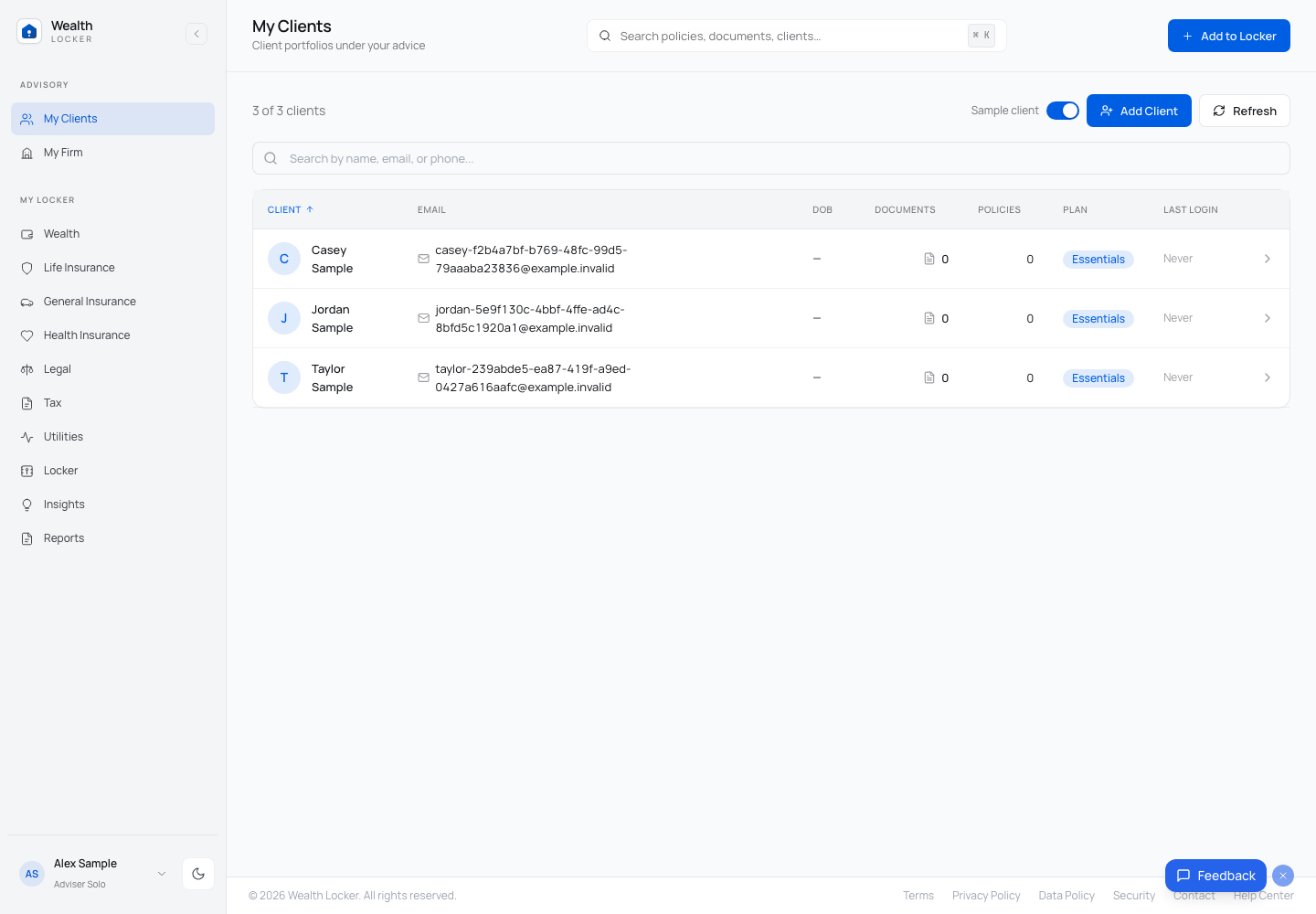Click the T avatar for Taylor Sample
Viewport: 1316px width, 914px height.
284,377
